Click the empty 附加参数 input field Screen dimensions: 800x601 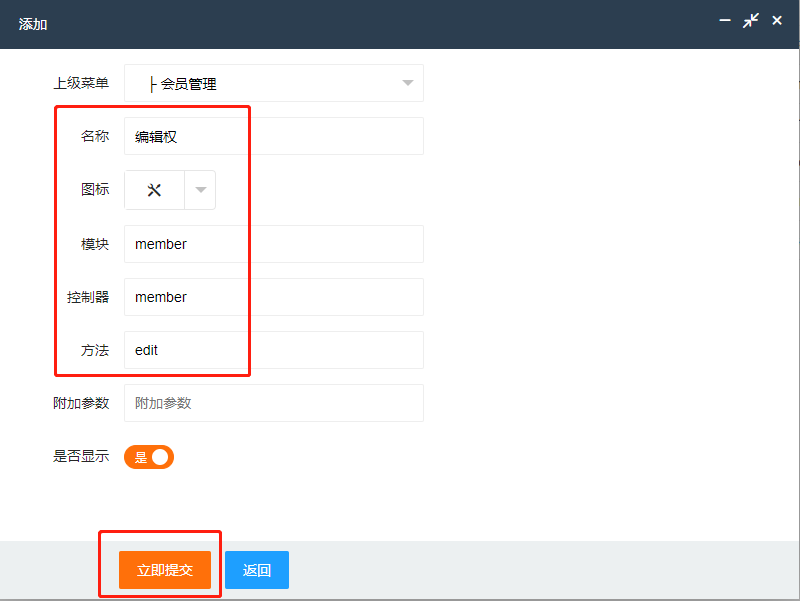[x=273, y=403]
